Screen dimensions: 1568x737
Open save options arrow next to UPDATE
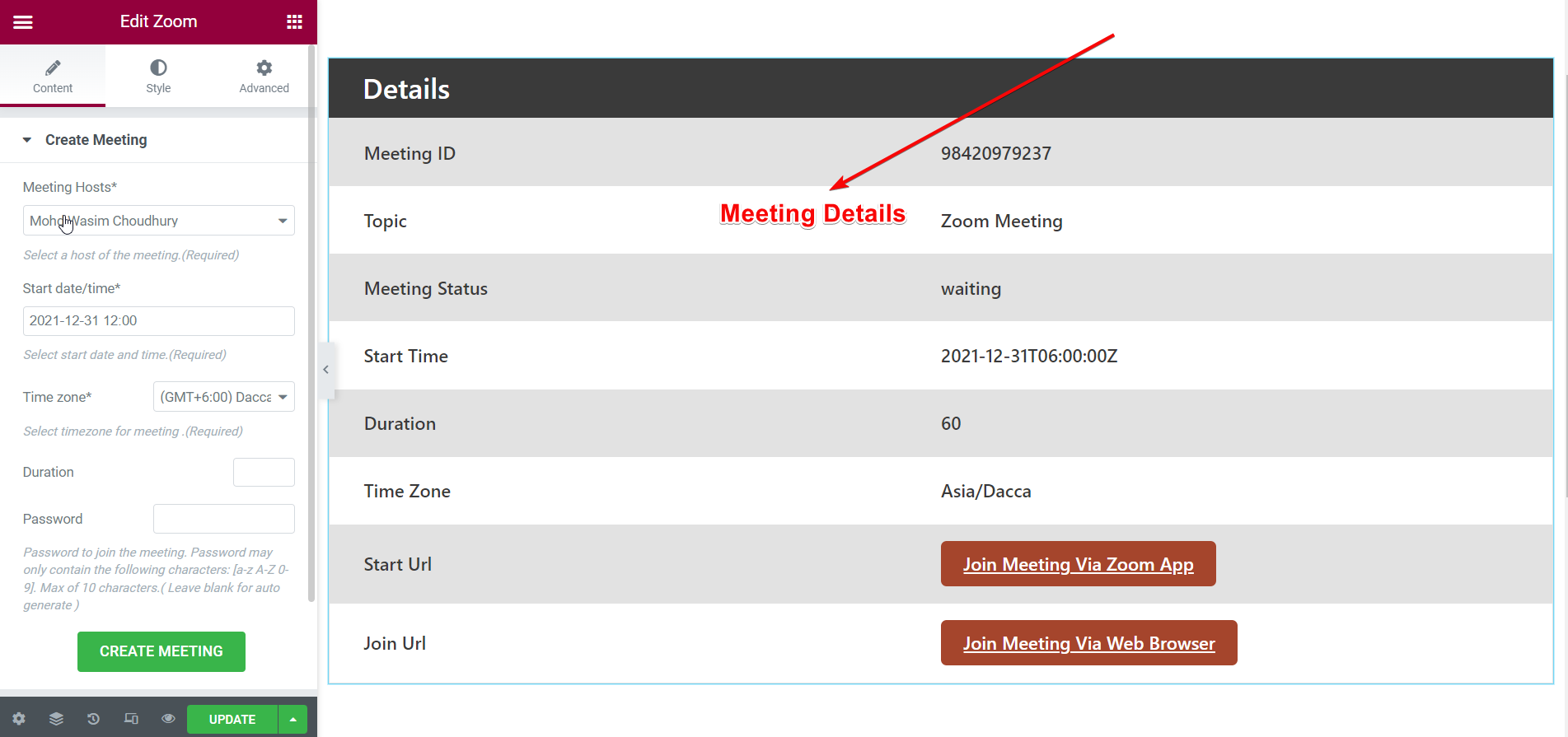coord(293,720)
